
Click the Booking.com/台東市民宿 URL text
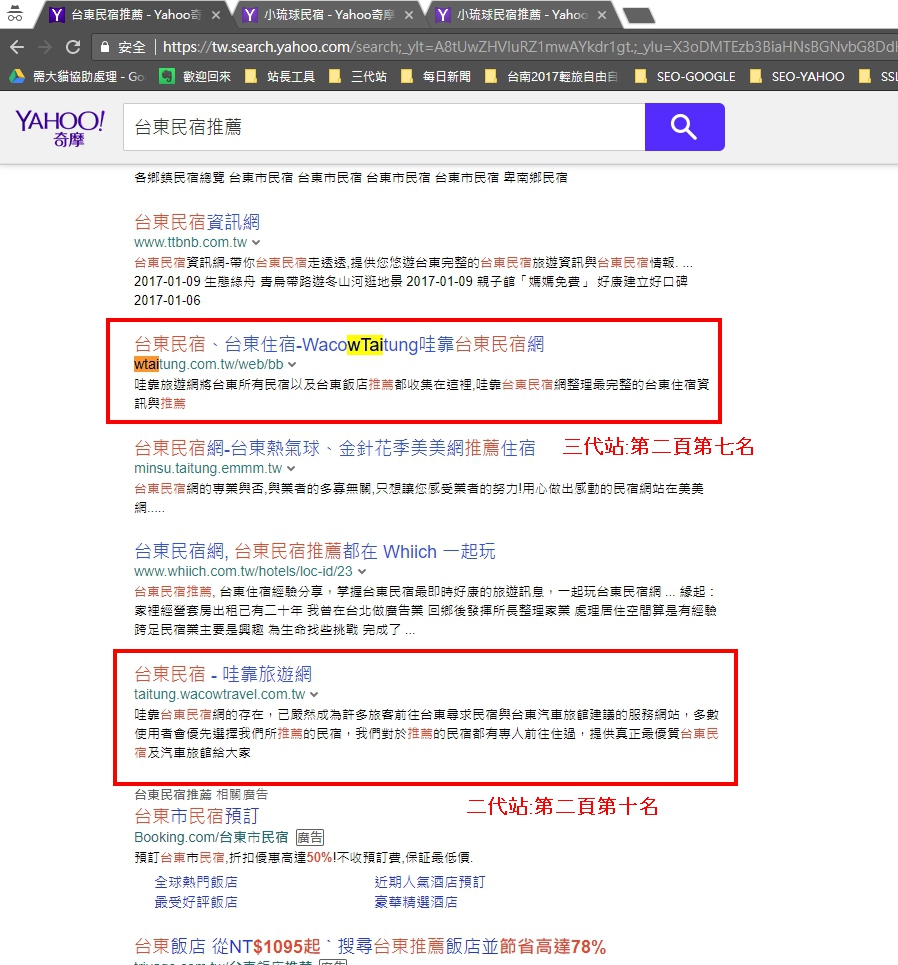(211, 838)
